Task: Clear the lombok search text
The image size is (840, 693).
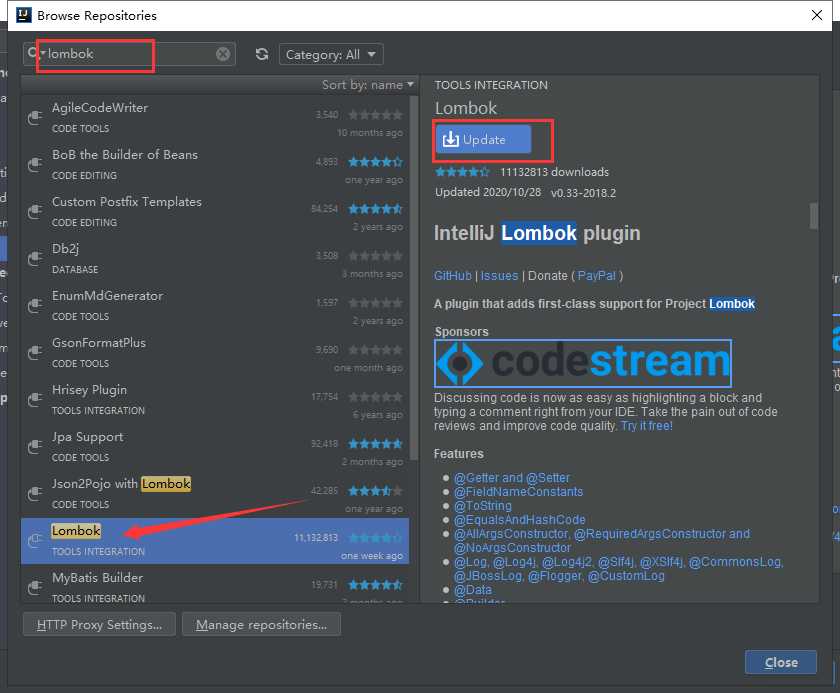Action: (x=223, y=54)
